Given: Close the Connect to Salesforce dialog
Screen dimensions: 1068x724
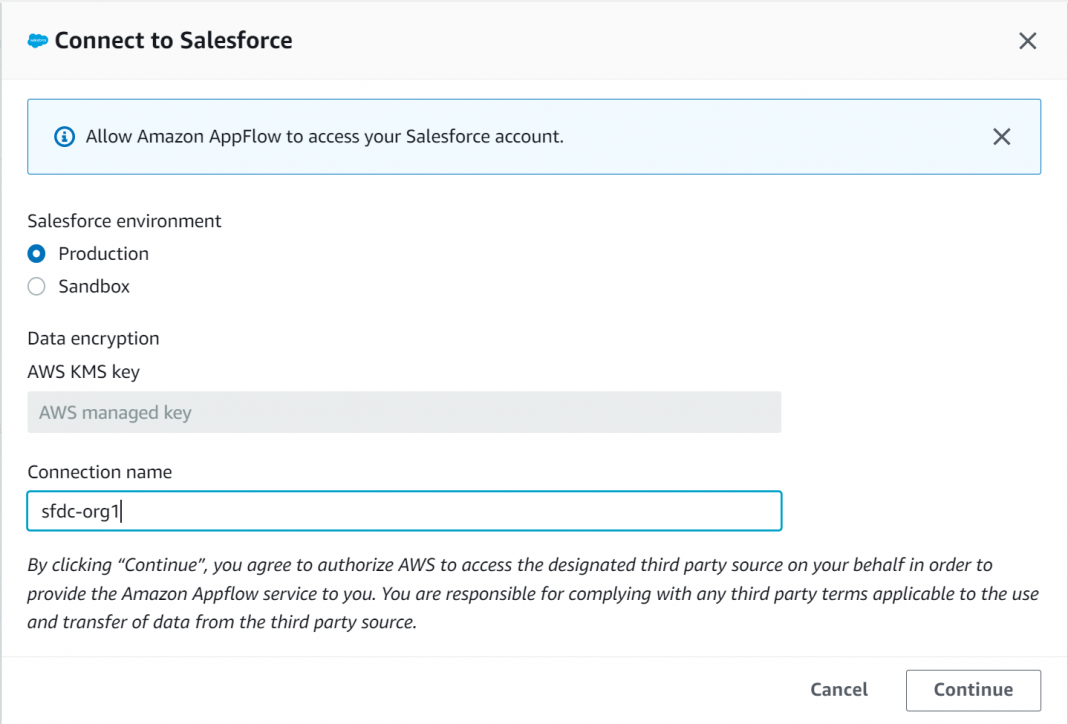Looking at the screenshot, I should point(1027,41).
